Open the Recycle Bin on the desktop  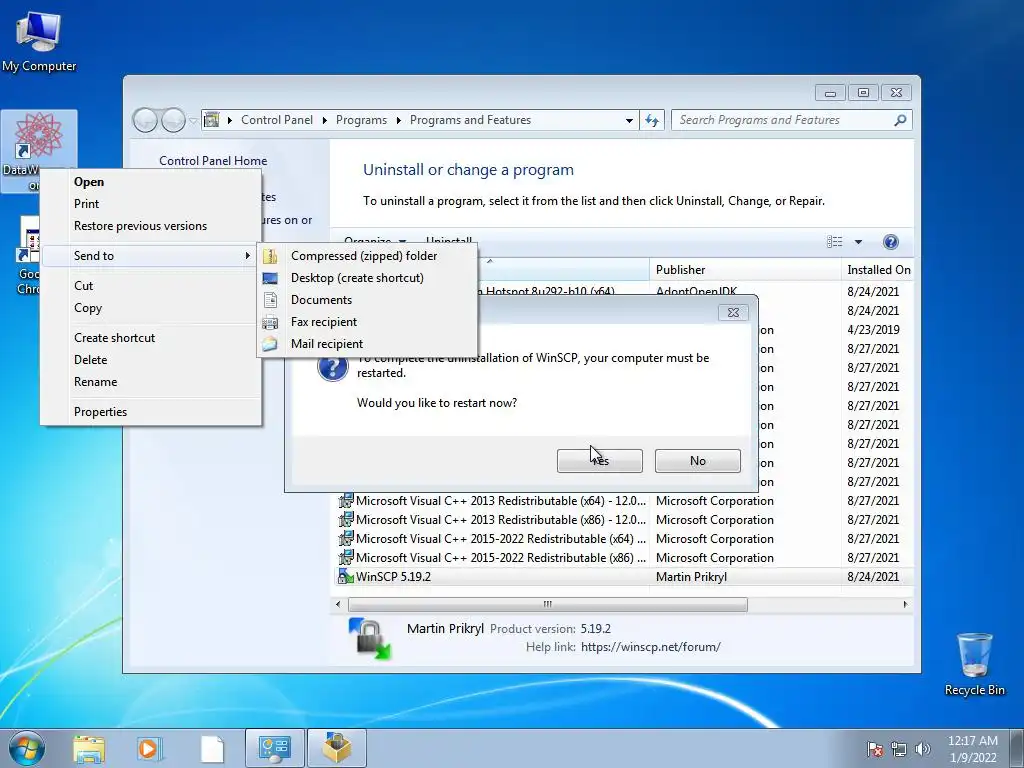tap(974, 664)
